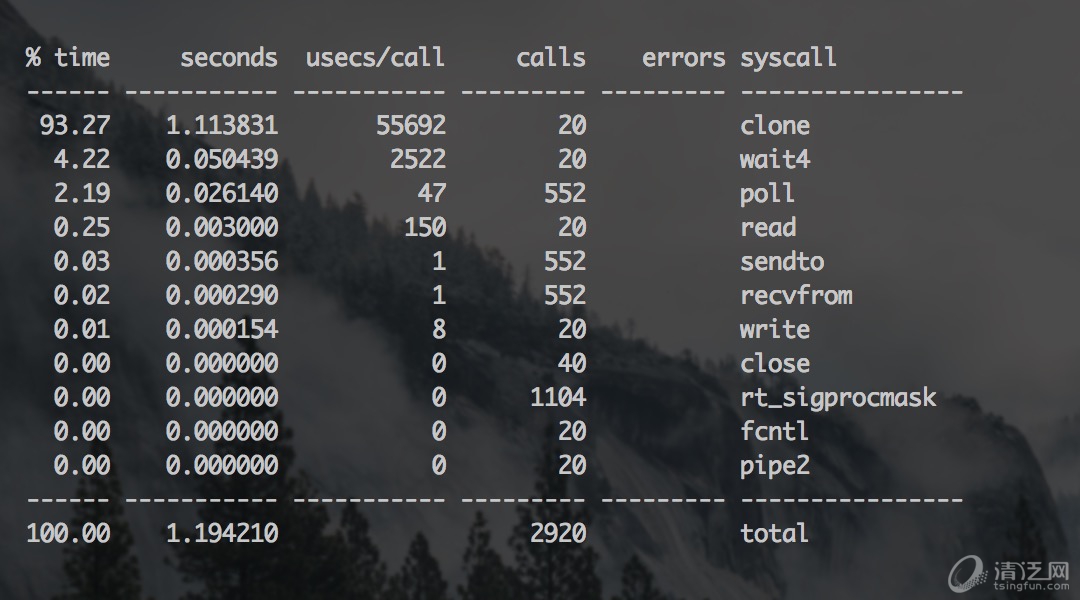Select the 'seconds' column header
This screenshot has height=600, width=1080.
point(228,57)
